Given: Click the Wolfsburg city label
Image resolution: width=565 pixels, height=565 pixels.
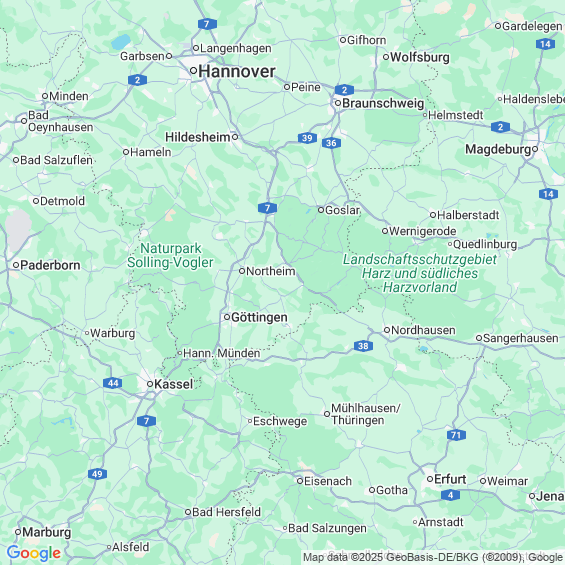Looking at the screenshot, I should point(420,57).
